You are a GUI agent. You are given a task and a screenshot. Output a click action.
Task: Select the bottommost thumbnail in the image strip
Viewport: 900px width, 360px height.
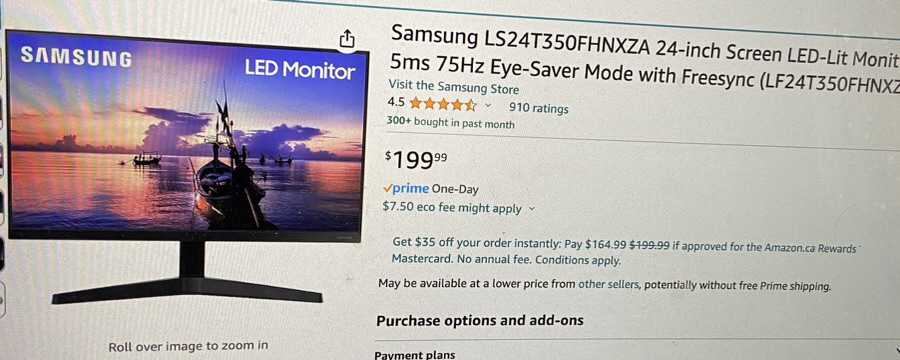[2, 299]
